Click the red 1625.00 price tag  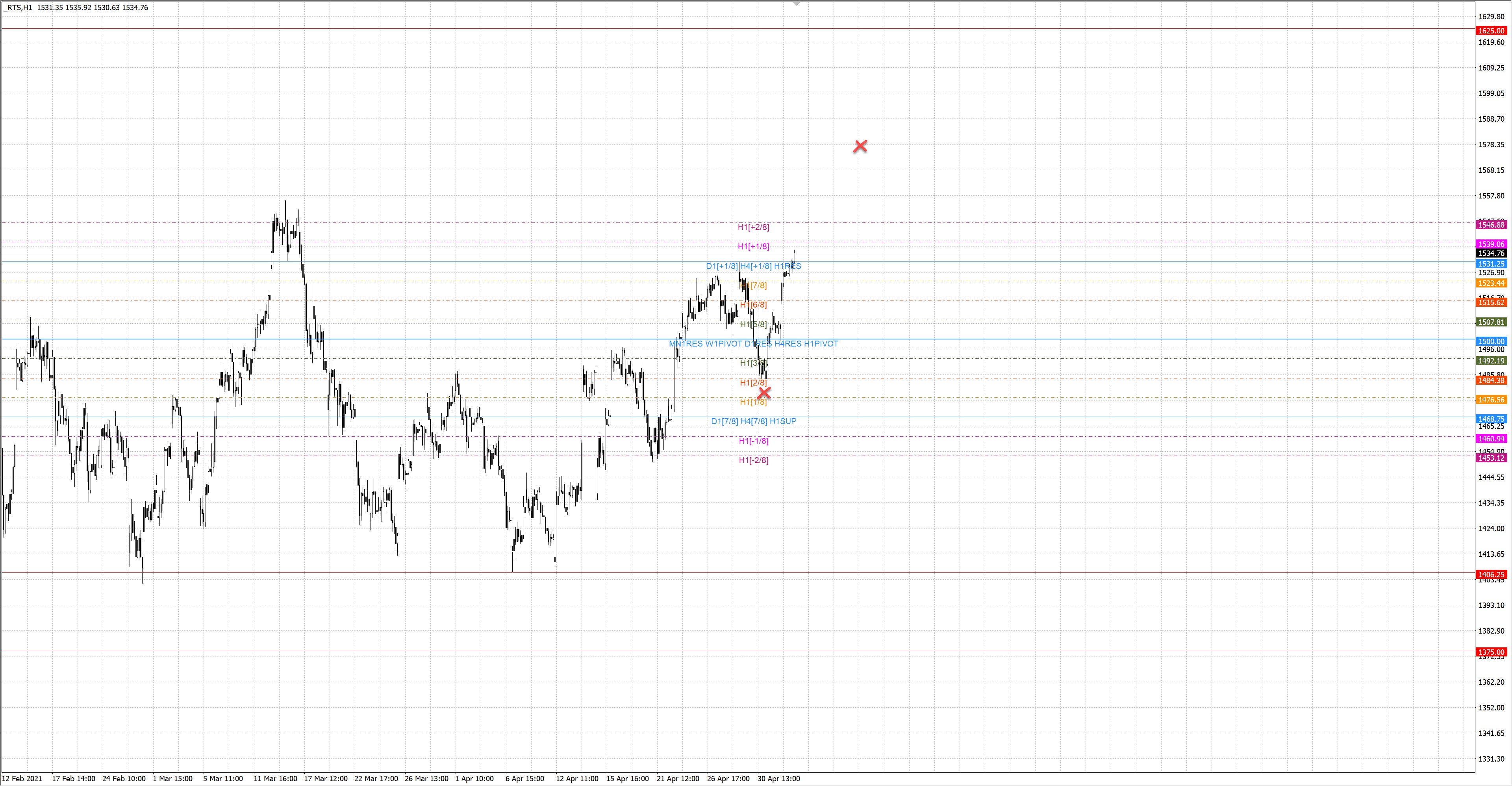[x=1491, y=31]
